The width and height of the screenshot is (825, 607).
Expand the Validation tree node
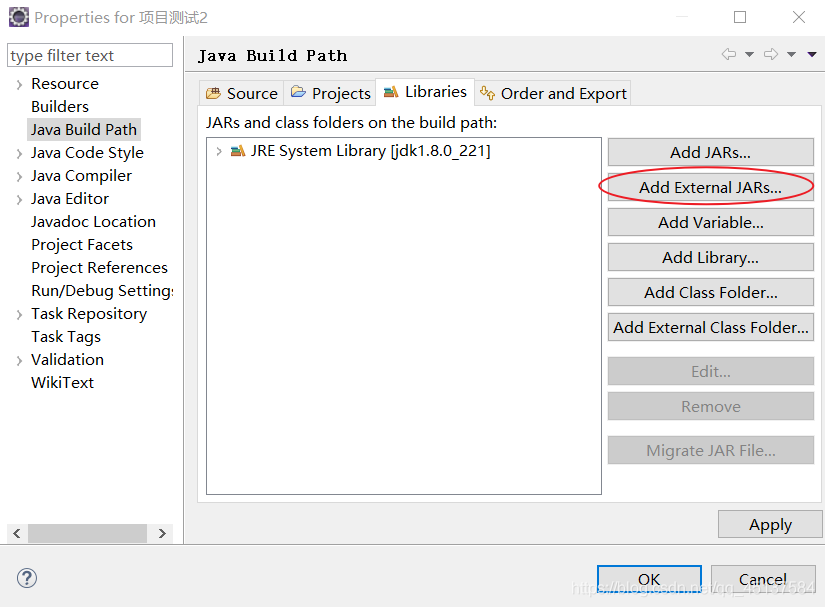click(19, 360)
